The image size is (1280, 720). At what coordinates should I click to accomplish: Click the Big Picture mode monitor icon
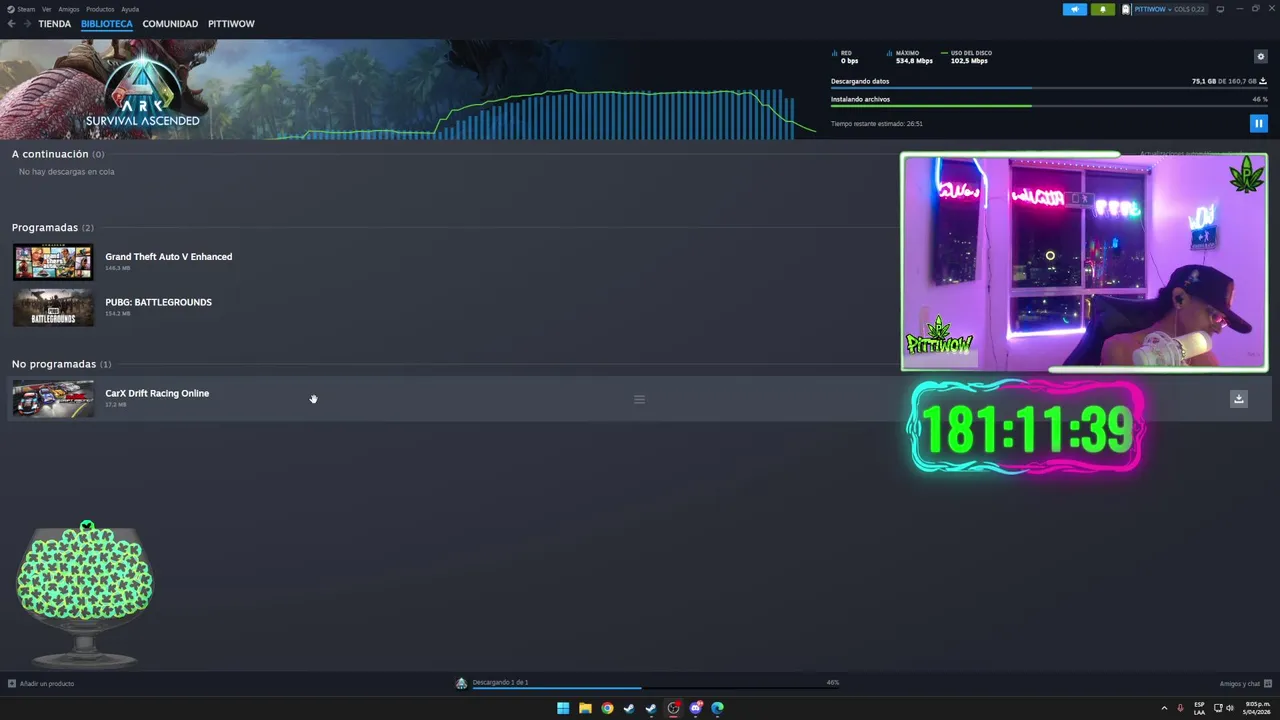click(1220, 9)
